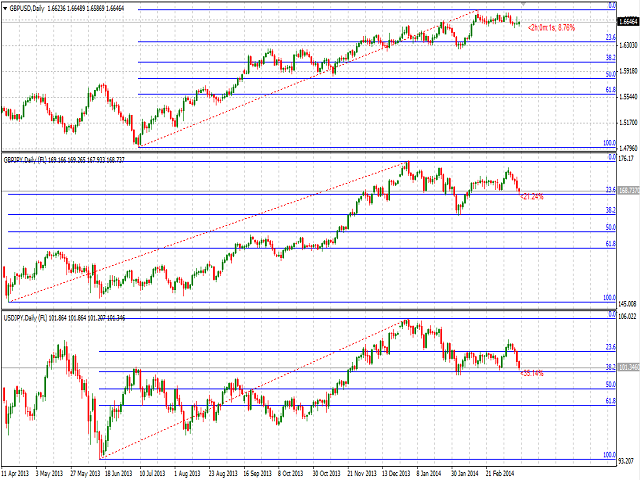Click the 27 May 2013 date label
The width and height of the screenshot is (640, 480).
pyautogui.click(x=85, y=473)
